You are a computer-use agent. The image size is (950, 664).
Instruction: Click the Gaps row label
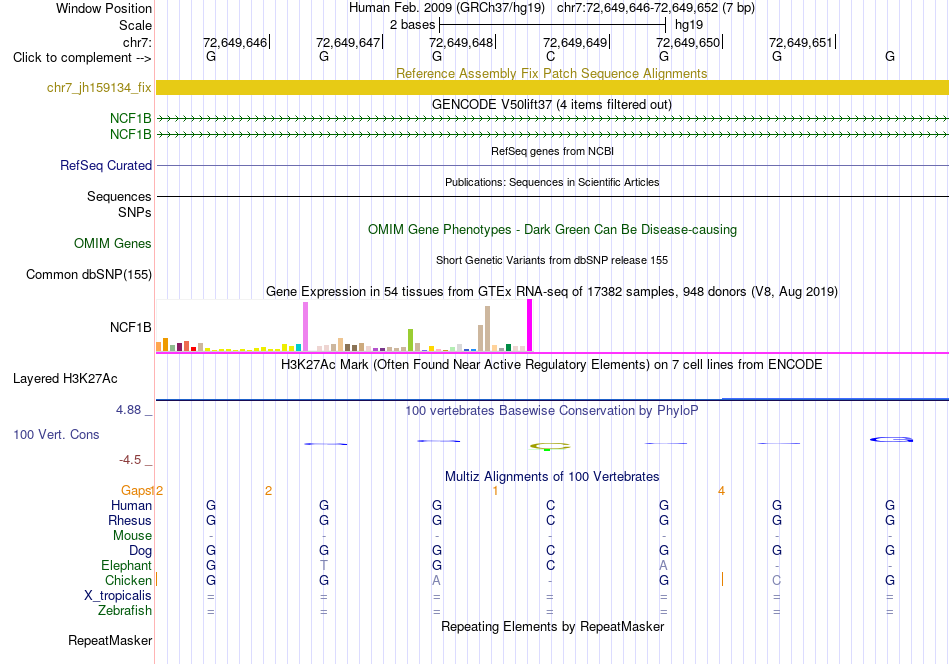(136, 491)
